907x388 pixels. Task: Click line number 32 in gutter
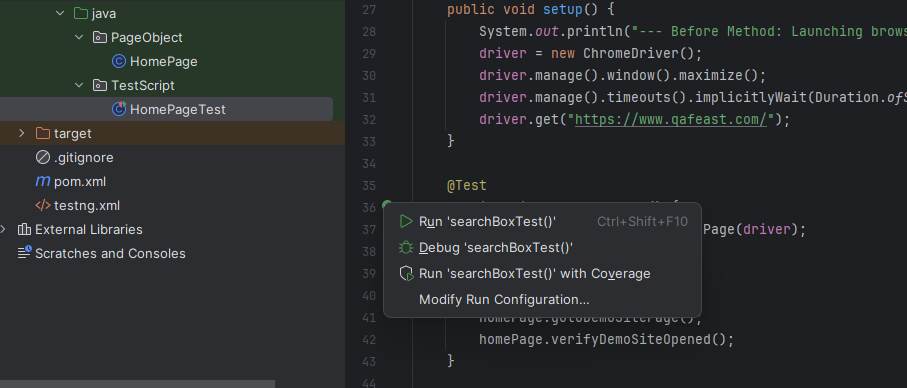368,120
